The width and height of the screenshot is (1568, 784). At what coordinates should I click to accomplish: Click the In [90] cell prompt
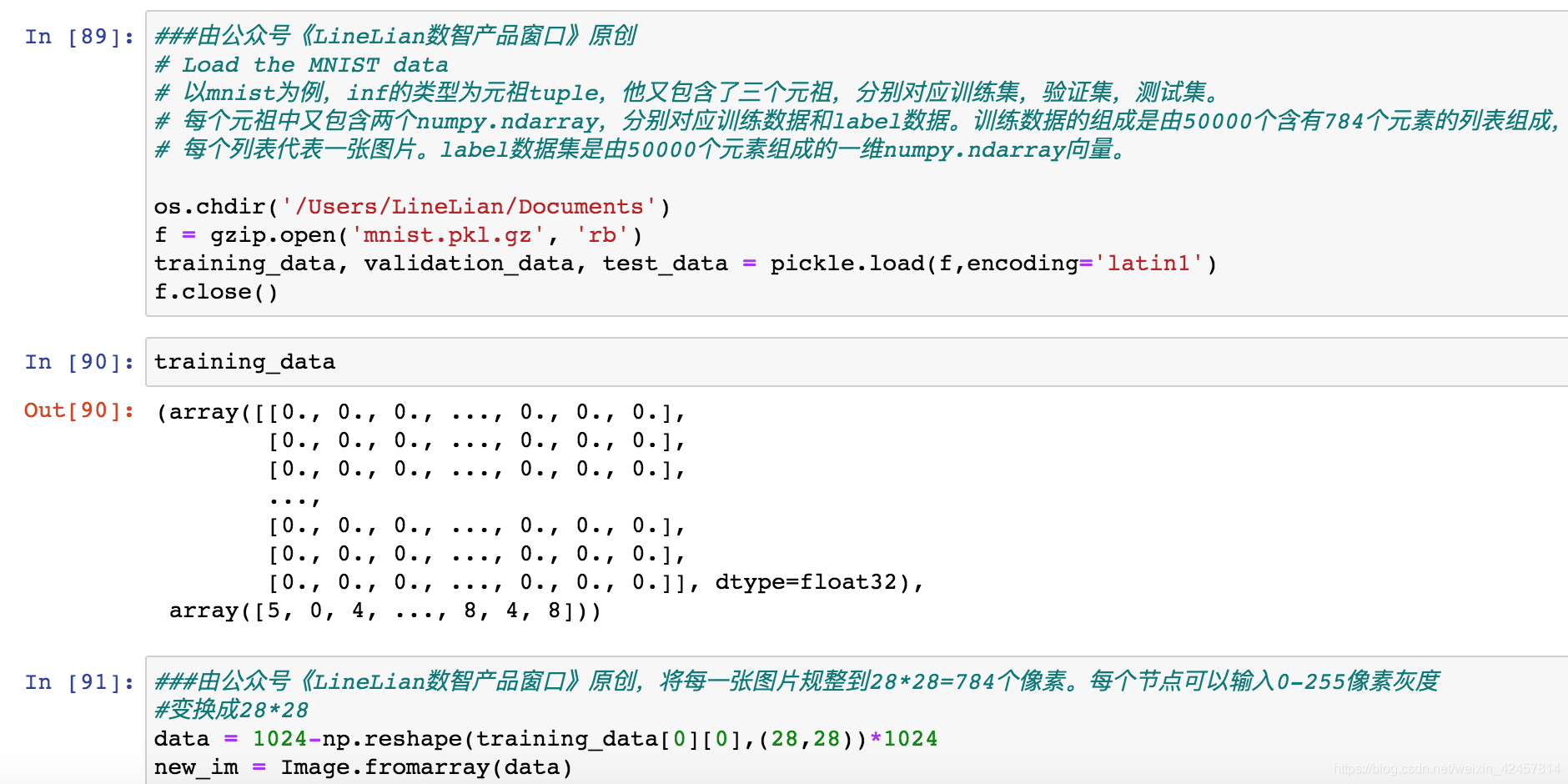(78, 362)
